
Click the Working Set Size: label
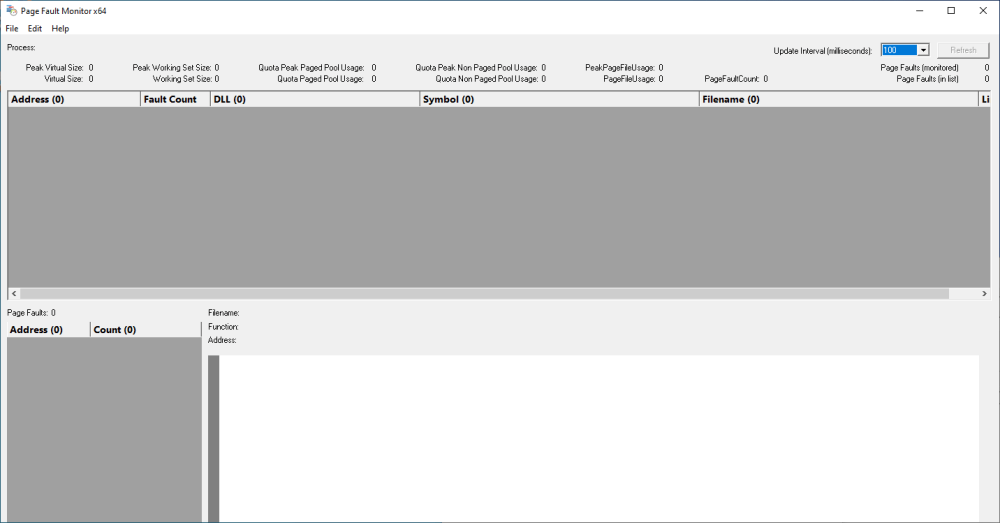click(182, 79)
